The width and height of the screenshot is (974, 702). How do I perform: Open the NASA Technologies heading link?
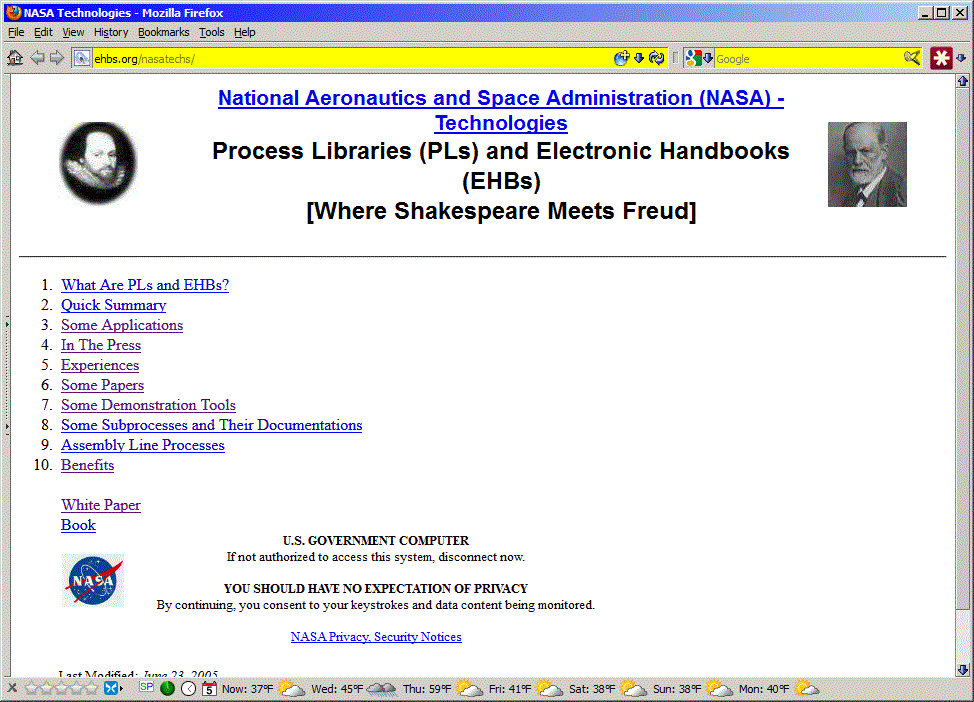tap(501, 111)
